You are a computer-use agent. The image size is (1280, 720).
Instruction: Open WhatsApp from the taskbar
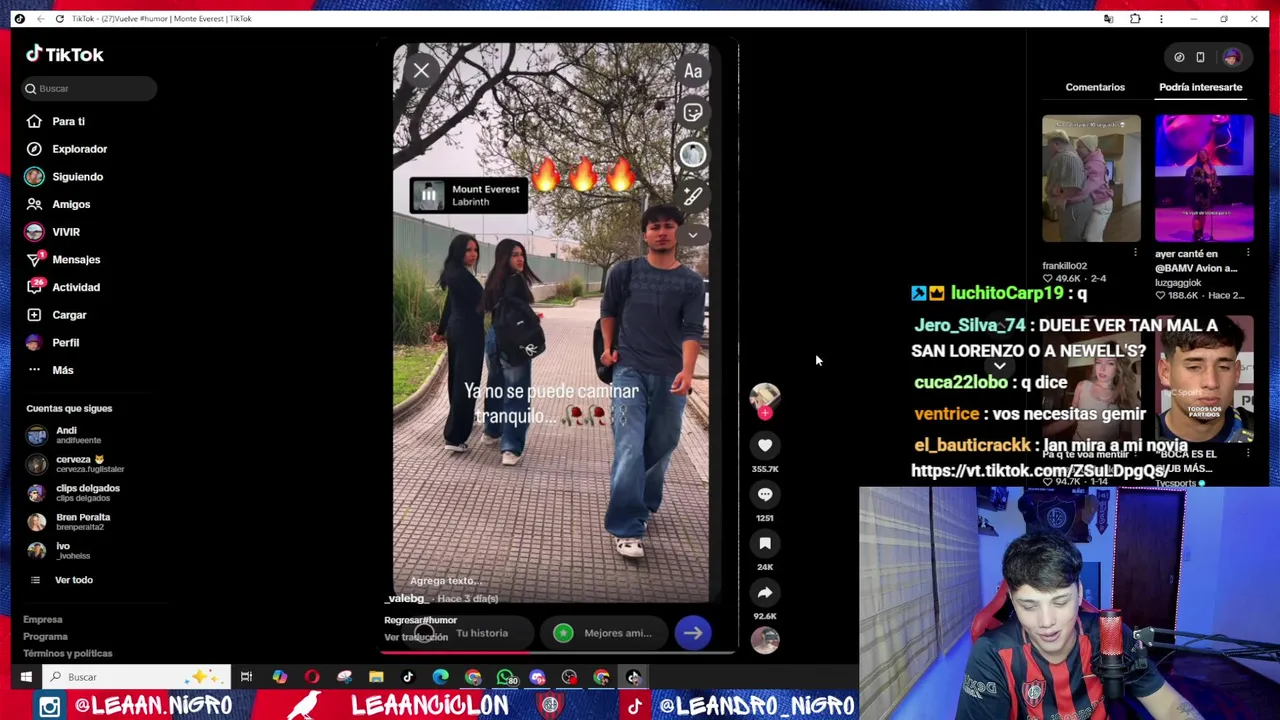tap(506, 677)
